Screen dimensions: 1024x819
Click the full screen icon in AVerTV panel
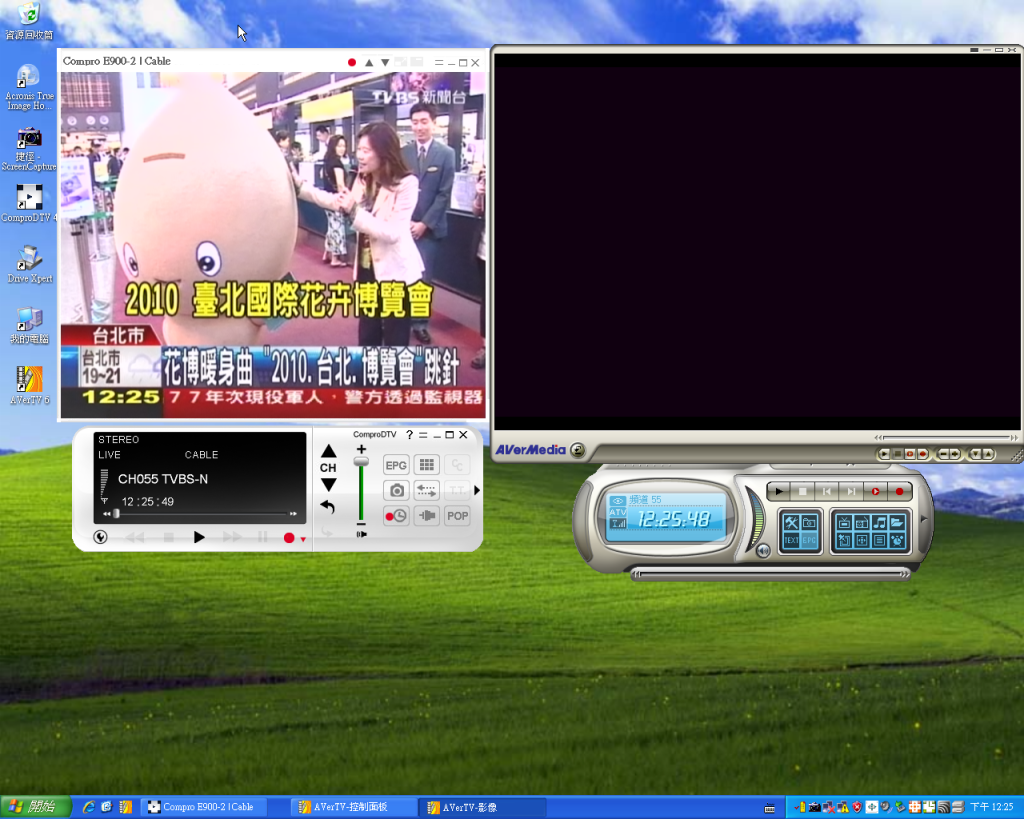pos(861,540)
